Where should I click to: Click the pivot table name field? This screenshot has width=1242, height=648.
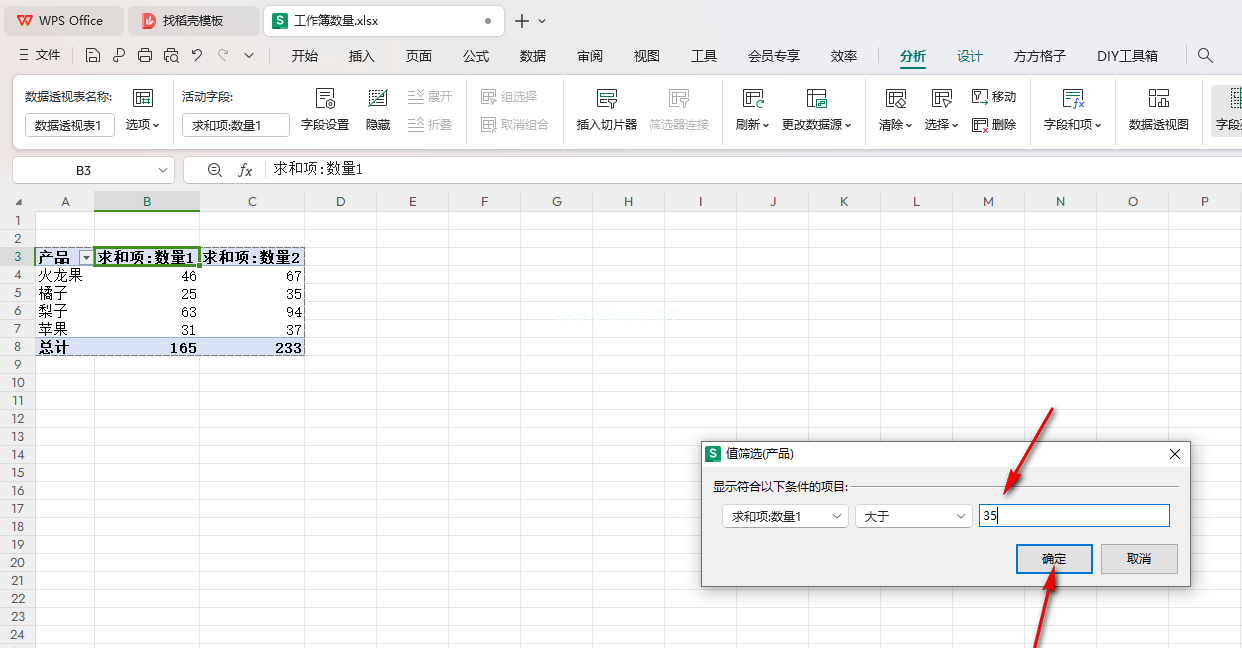[70, 125]
